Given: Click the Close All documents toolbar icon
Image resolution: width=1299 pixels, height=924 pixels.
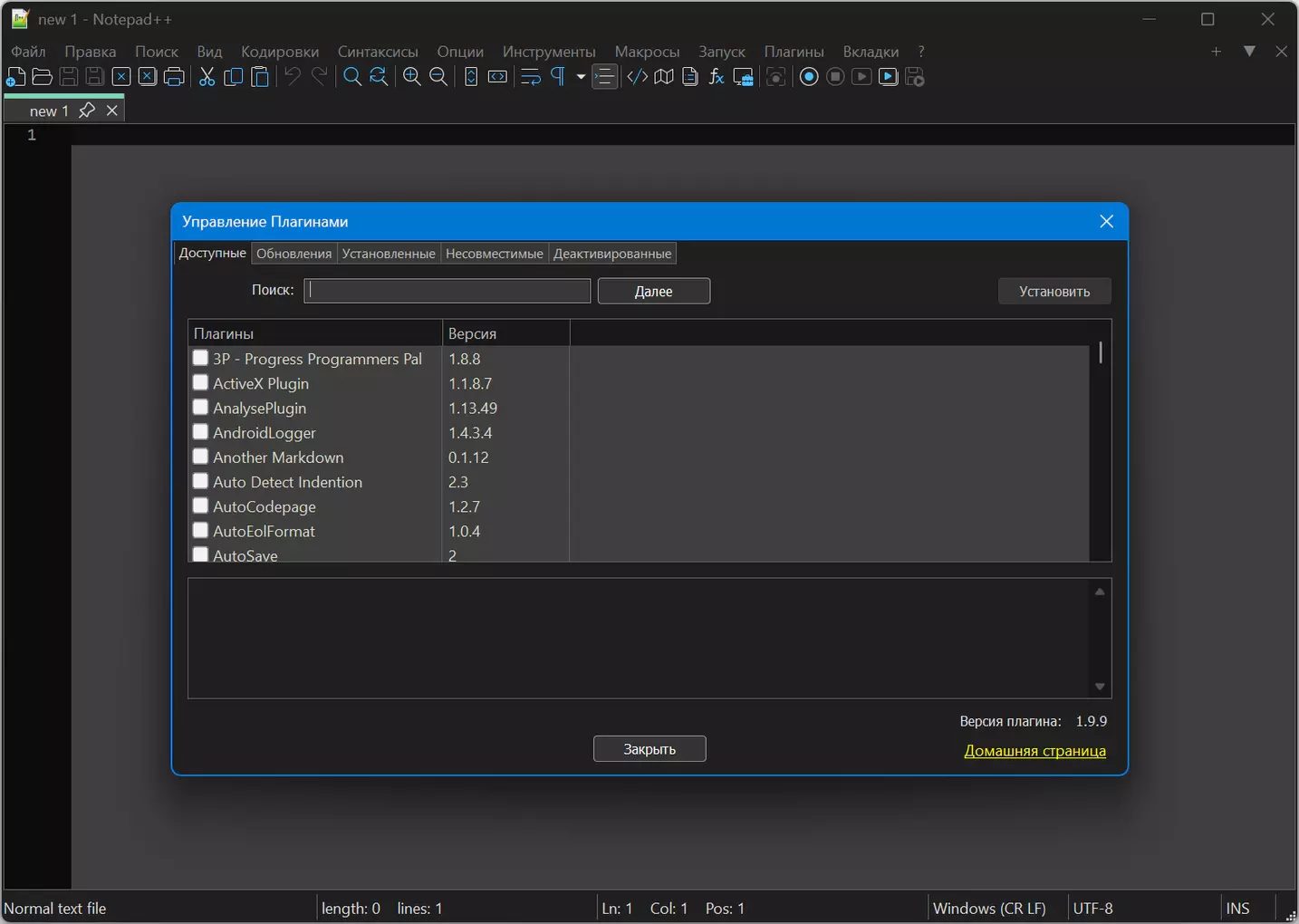Looking at the screenshot, I should [x=148, y=77].
